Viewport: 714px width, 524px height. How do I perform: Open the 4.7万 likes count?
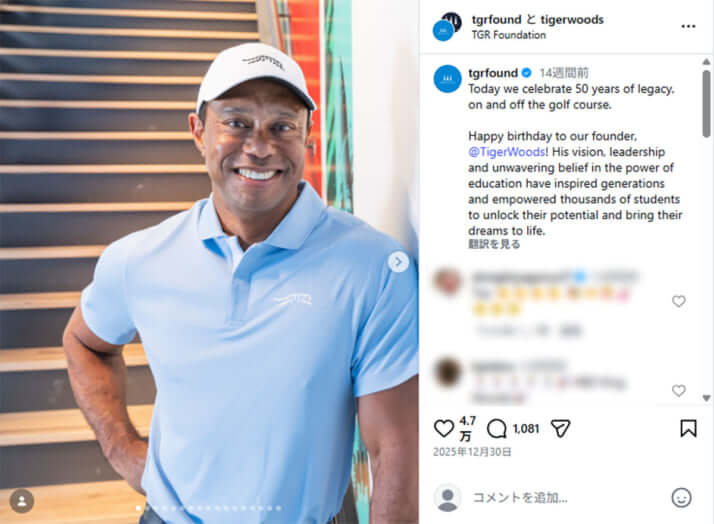467,428
